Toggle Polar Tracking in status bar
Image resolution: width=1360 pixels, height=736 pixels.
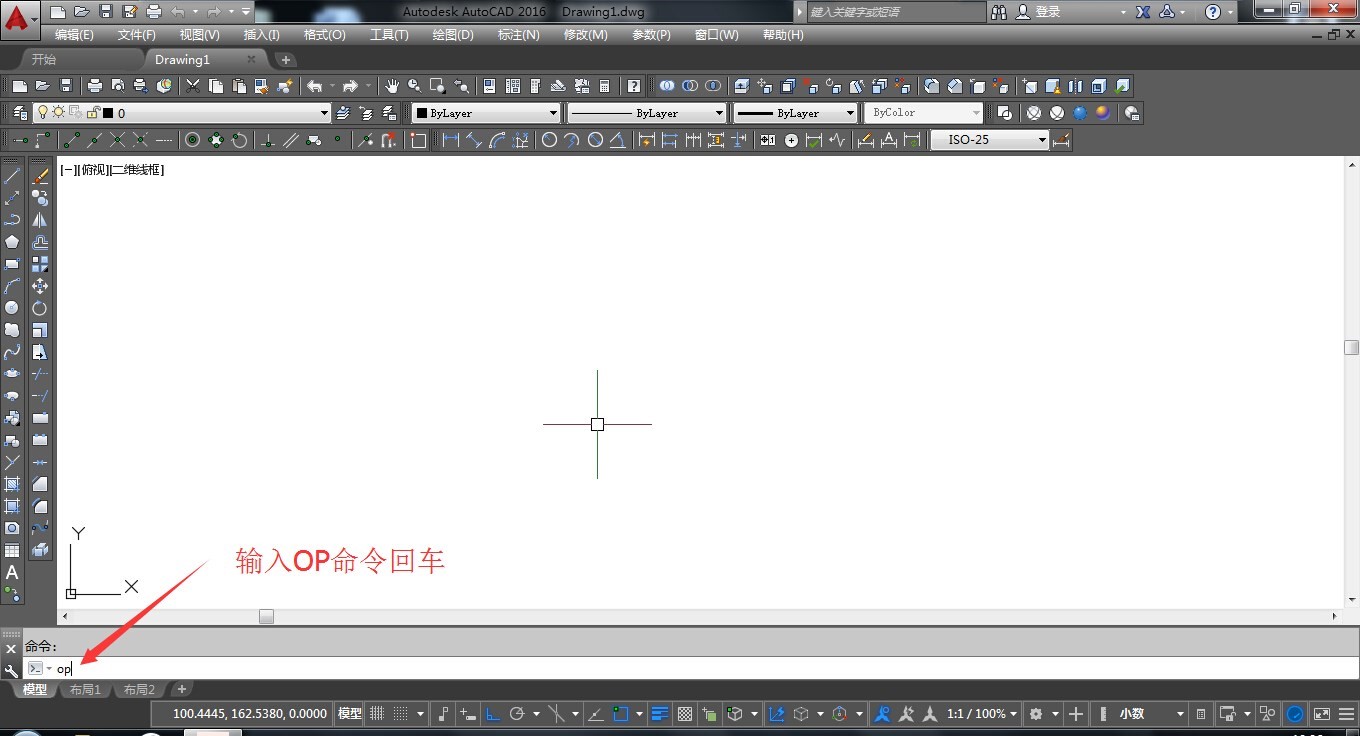(x=517, y=714)
